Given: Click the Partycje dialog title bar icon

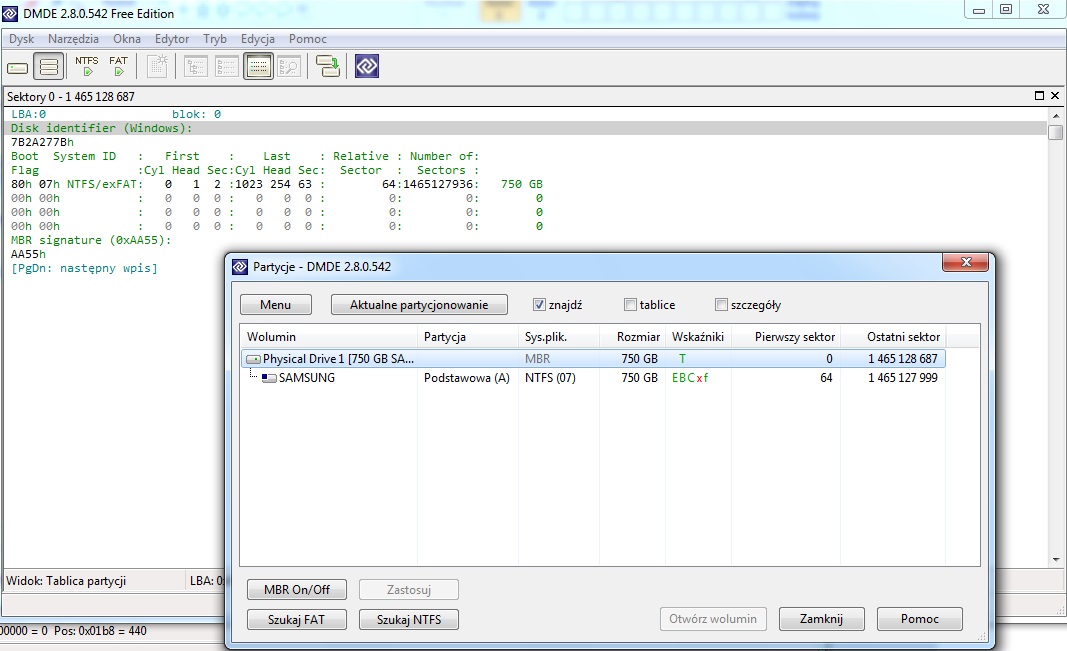Looking at the screenshot, I should (x=240, y=267).
